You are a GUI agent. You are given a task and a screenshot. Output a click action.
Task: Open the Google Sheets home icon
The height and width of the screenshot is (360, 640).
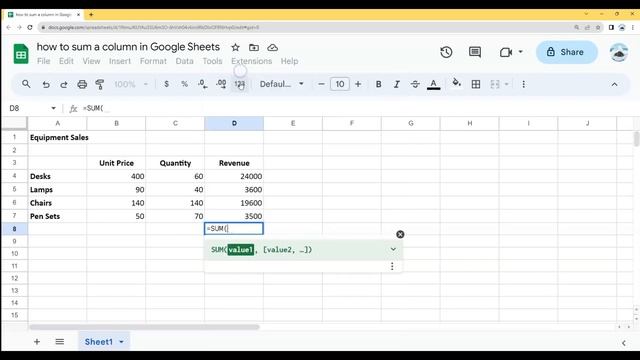[x=21, y=53]
